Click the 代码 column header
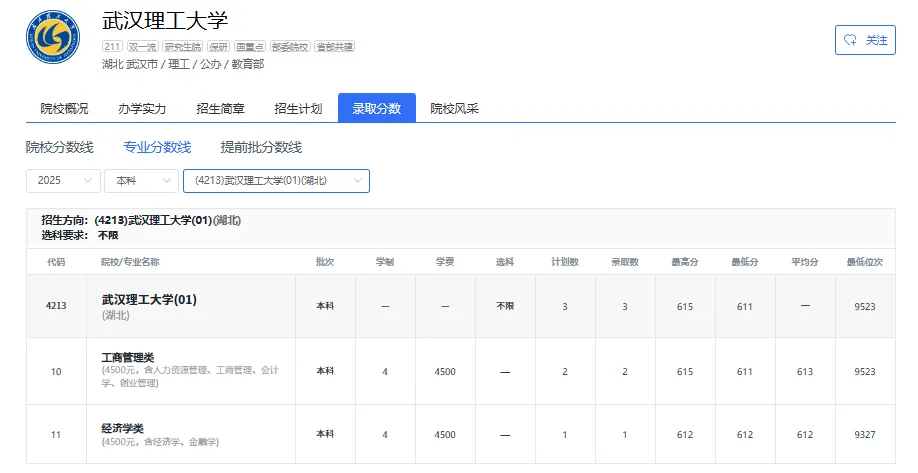This screenshot has width=918, height=473. pyautogui.click(x=56, y=262)
